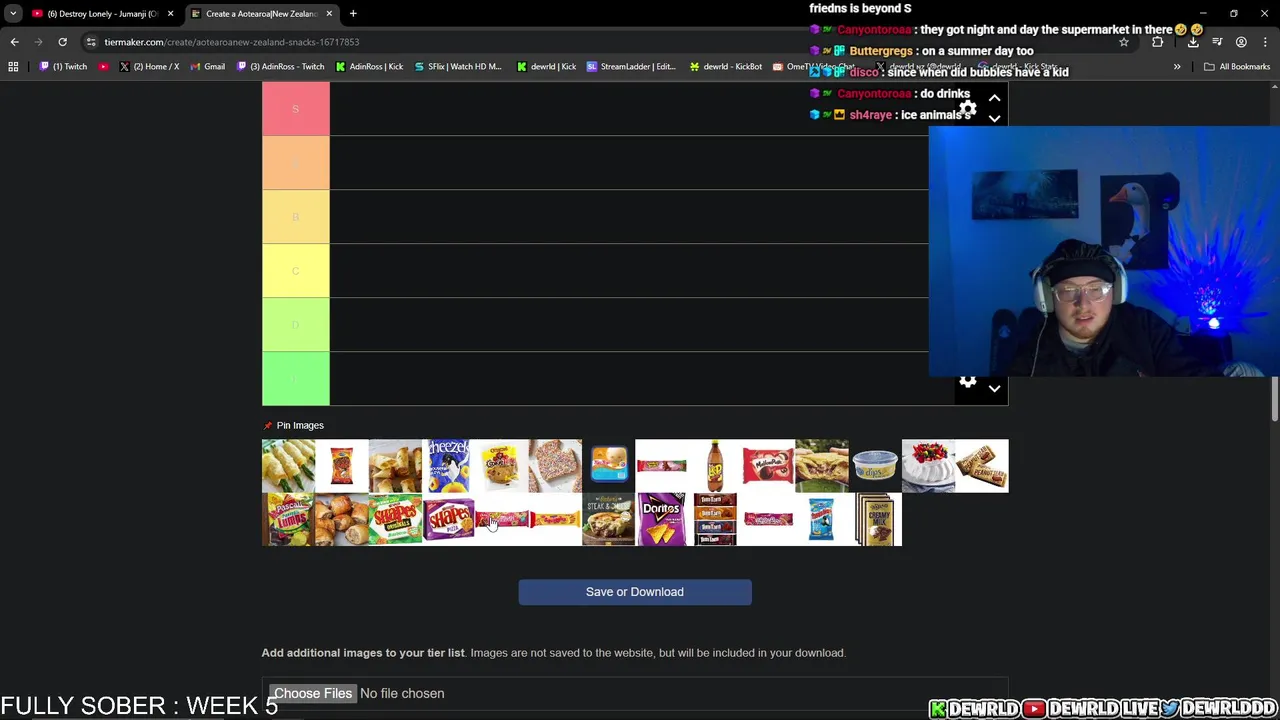Image resolution: width=1280 pixels, height=720 pixels.
Task: Open the apps grid in bookmarks bar
Action: coord(13,67)
